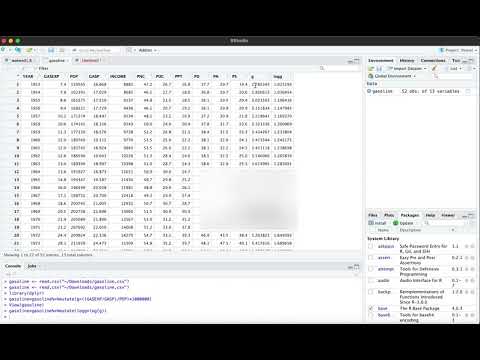
Task: Open the backports package link
Action: [x=384, y=292]
